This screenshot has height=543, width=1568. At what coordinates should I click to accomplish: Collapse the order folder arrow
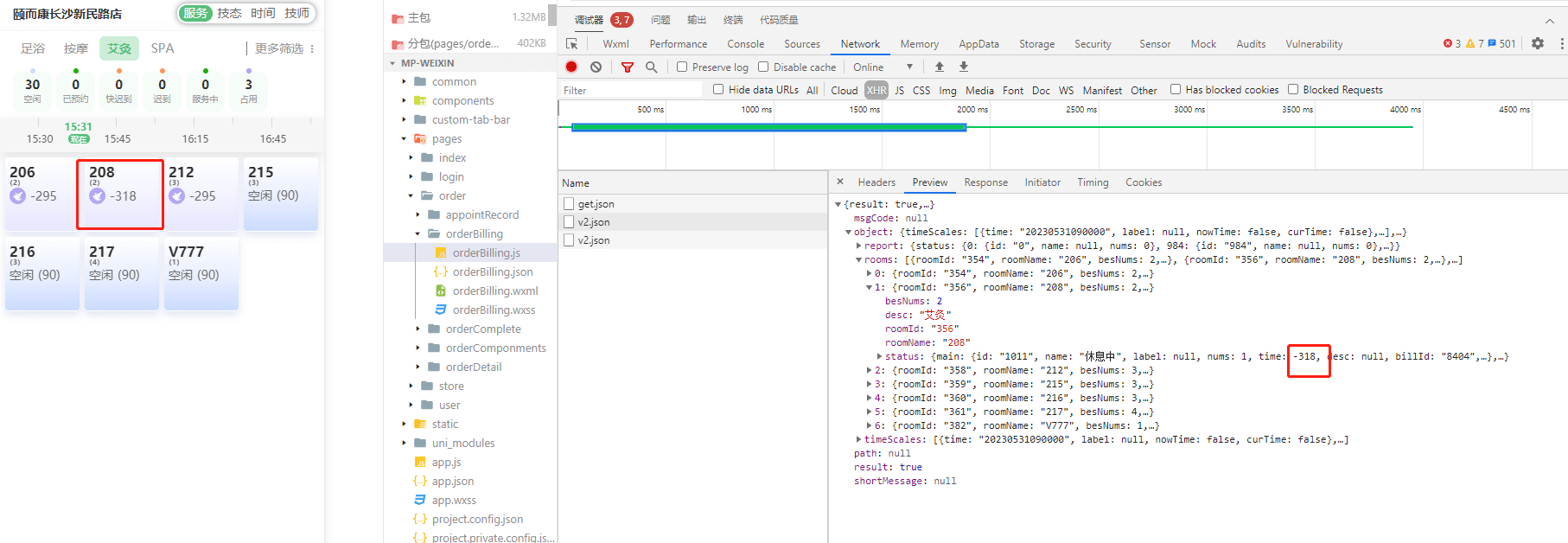click(411, 195)
